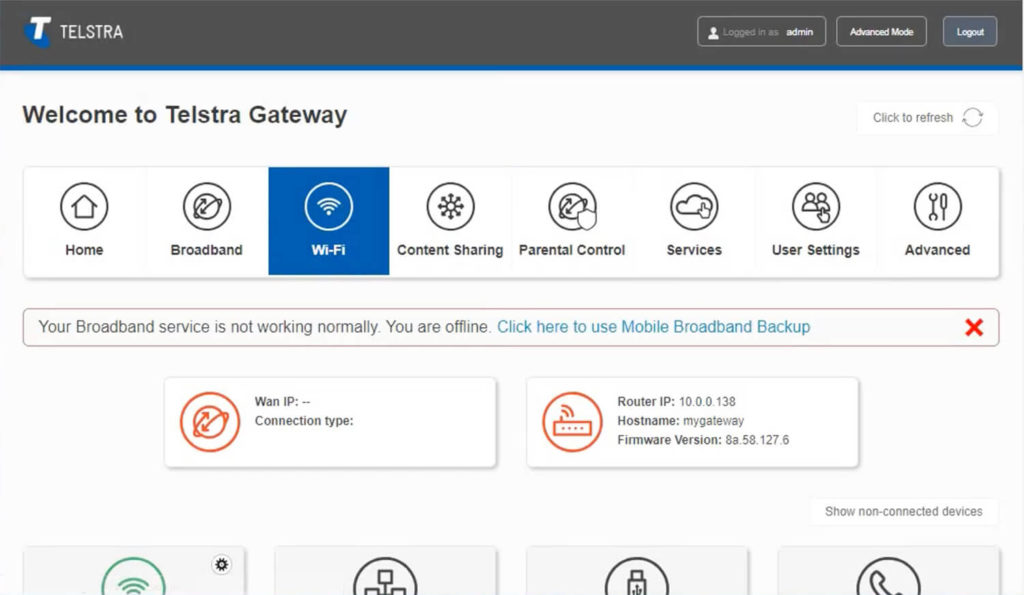Open Broadband settings via its icon

pyautogui.click(x=206, y=206)
